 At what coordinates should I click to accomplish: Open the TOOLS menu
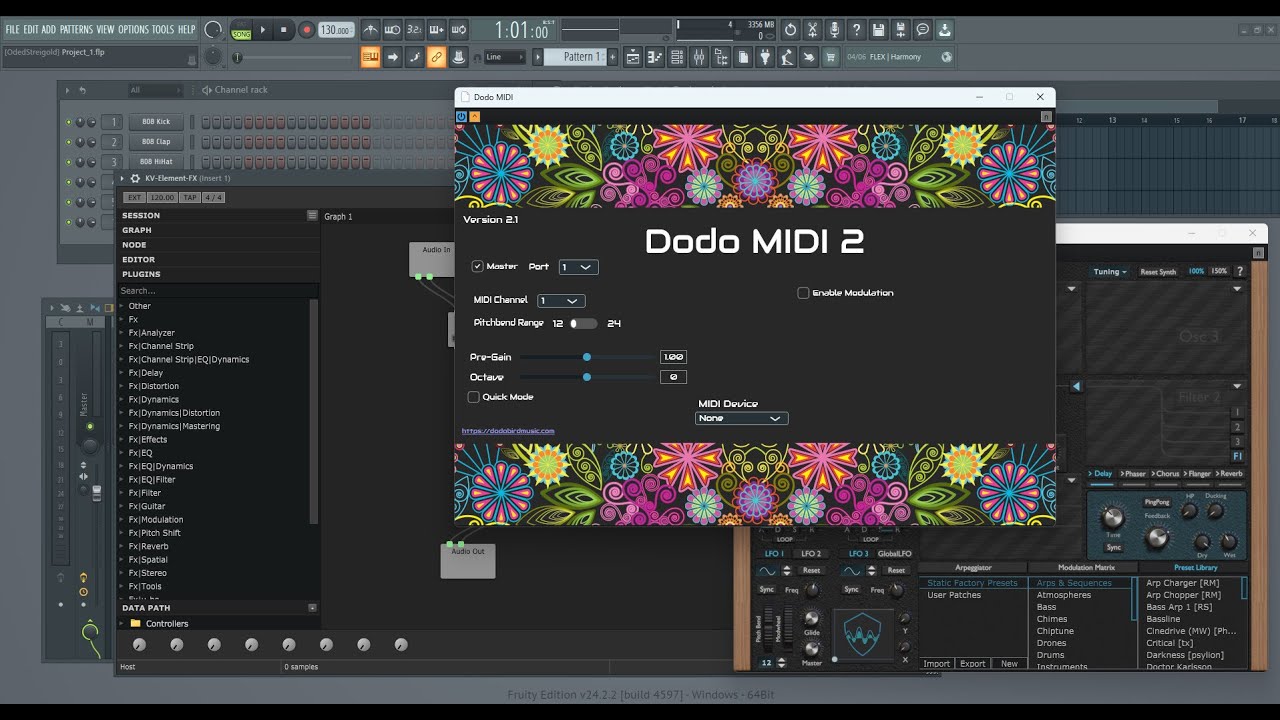pos(163,30)
